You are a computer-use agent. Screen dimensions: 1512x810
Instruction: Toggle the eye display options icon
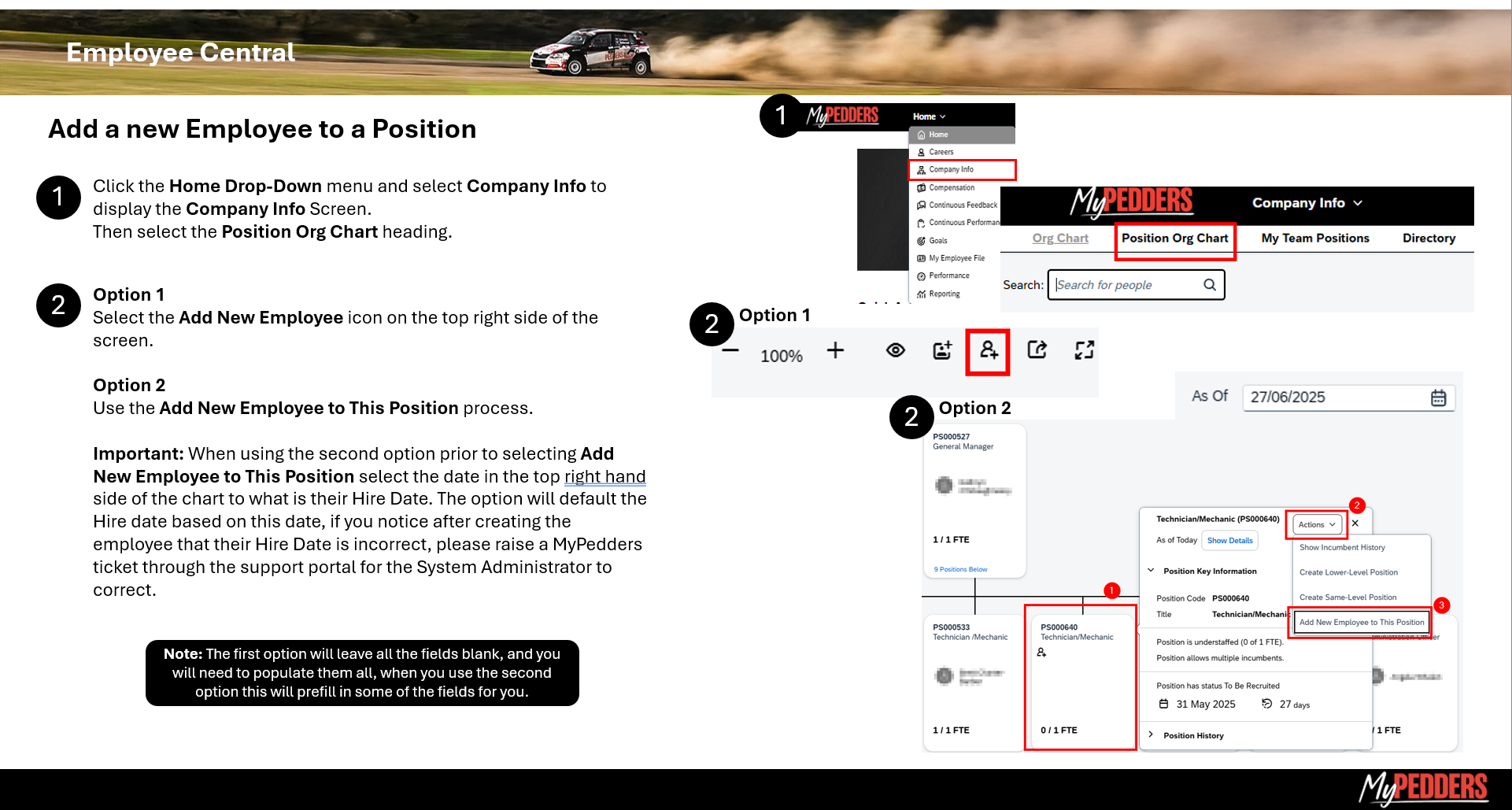tap(895, 350)
